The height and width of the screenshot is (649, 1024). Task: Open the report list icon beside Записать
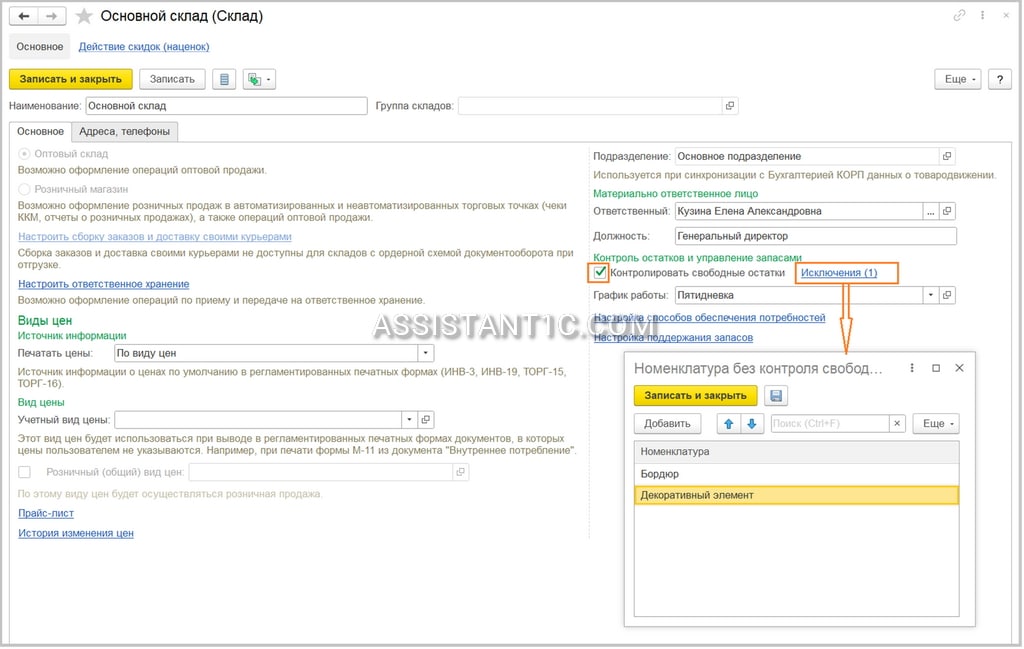click(224, 79)
